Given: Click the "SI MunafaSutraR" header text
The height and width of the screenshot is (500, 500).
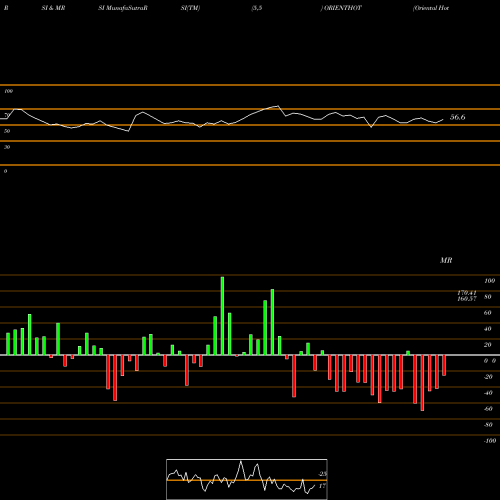Looking at the screenshot, I should point(123,8).
